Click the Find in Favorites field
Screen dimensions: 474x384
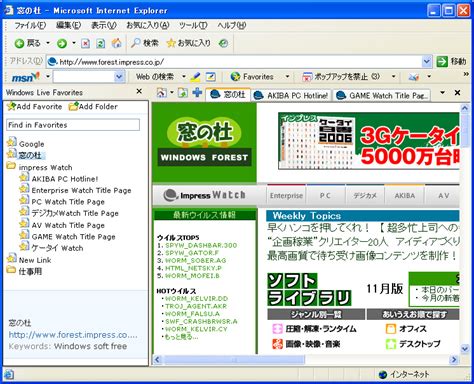tap(73, 125)
